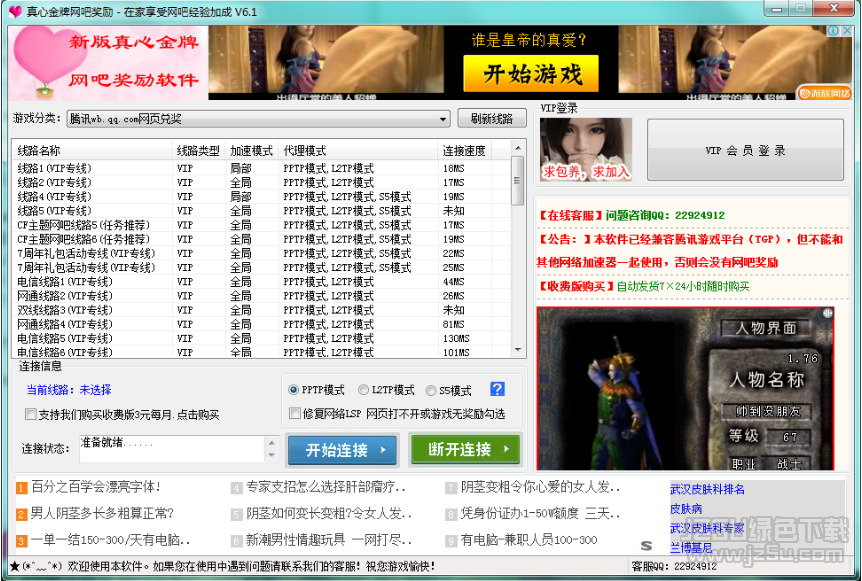Click the yellow 开始游戏 ad button
This screenshot has height=581, width=862.
[531, 74]
